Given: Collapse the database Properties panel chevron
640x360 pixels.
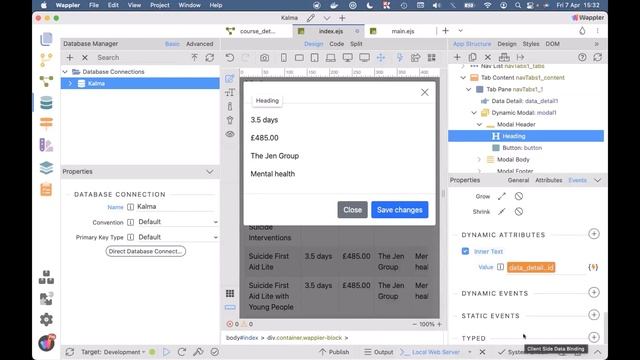Looking at the screenshot, I should [210, 171].
